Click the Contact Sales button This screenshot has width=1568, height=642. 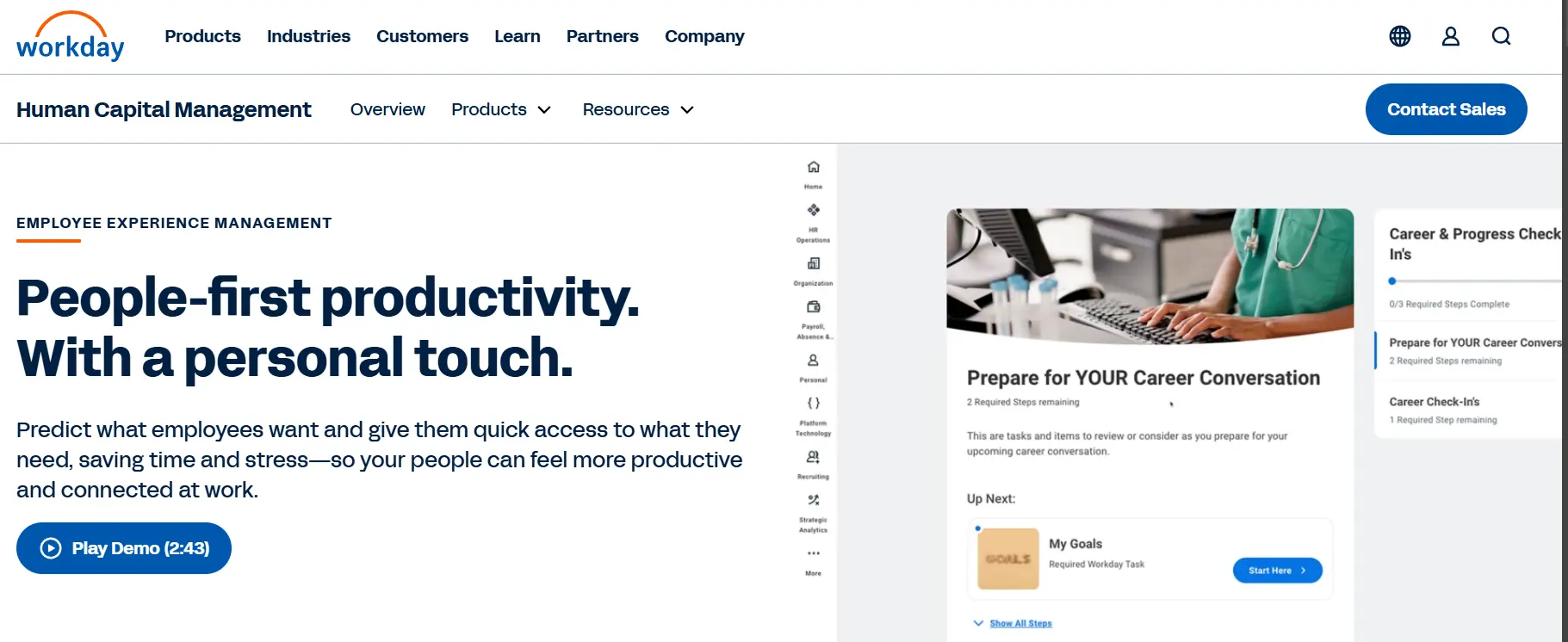point(1446,109)
